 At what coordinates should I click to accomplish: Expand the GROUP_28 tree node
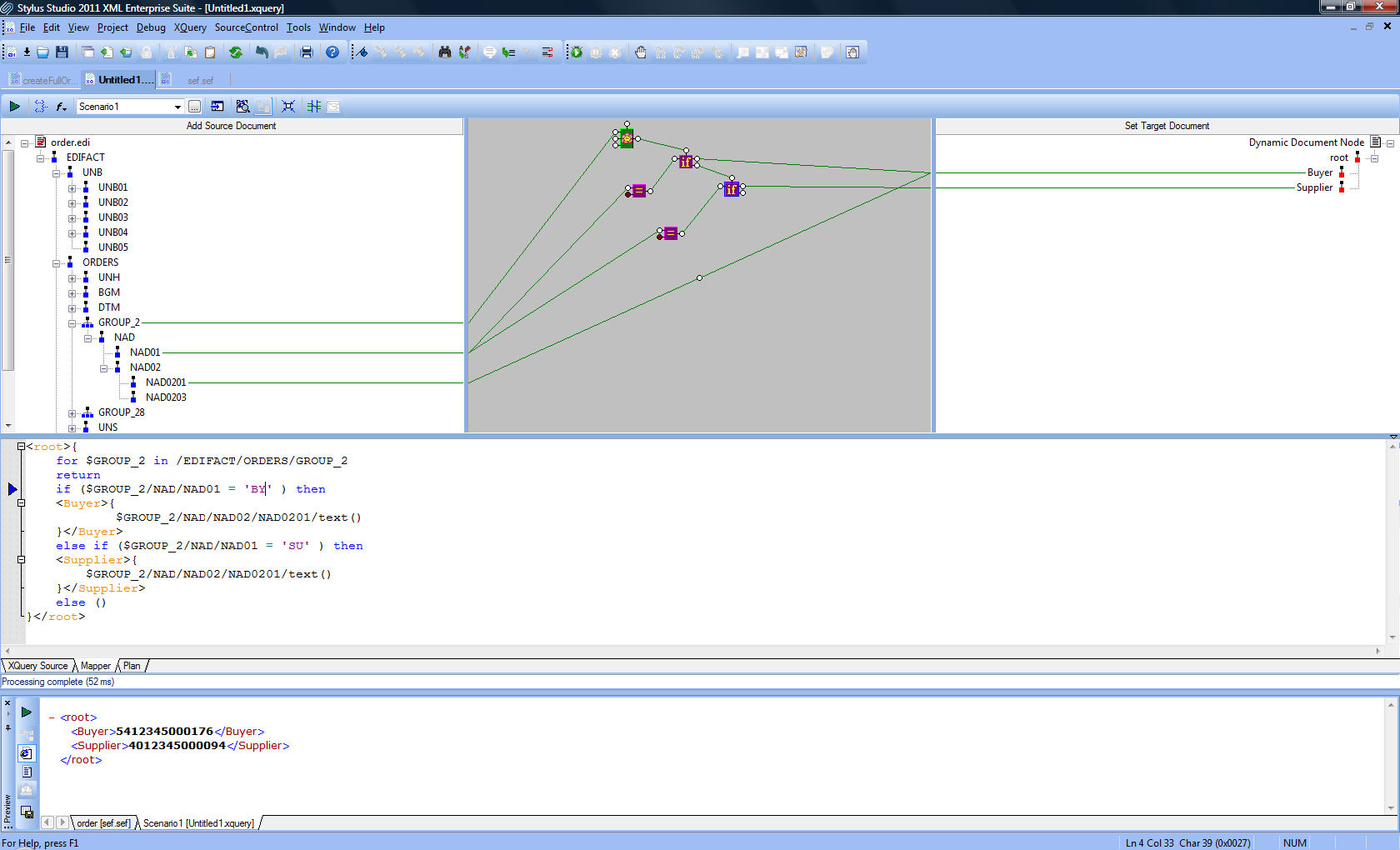[x=72, y=413]
